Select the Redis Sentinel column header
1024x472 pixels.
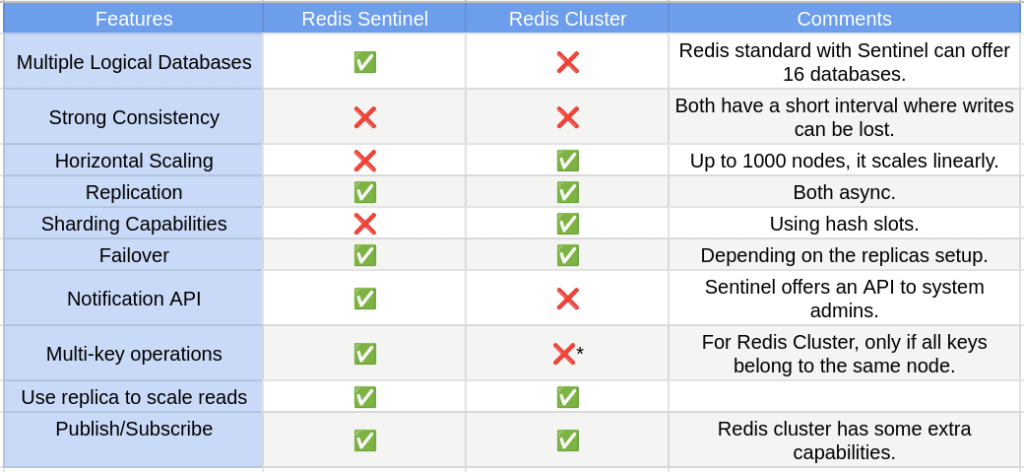364,18
